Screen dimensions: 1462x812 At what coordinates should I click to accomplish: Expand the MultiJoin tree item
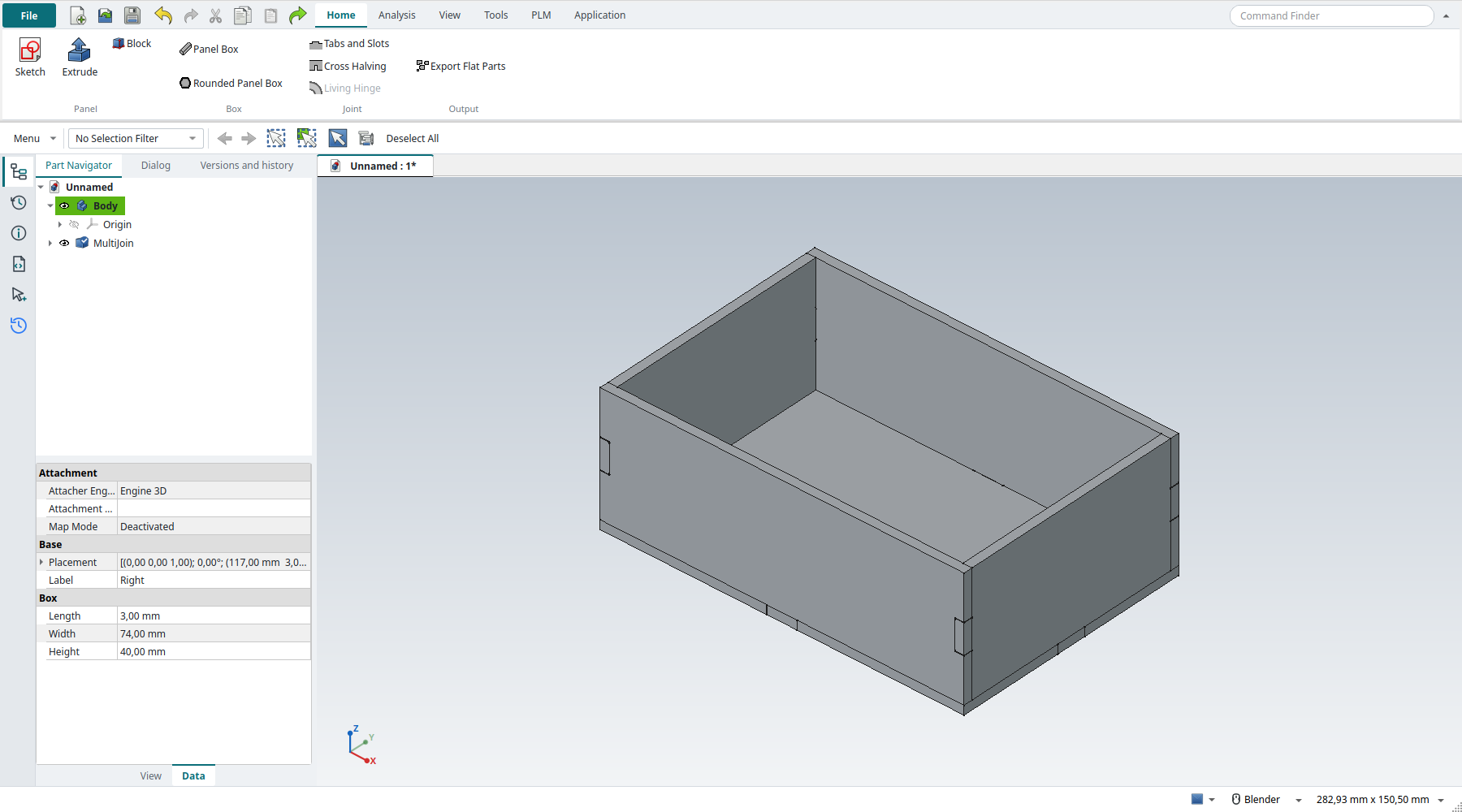point(50,244)
